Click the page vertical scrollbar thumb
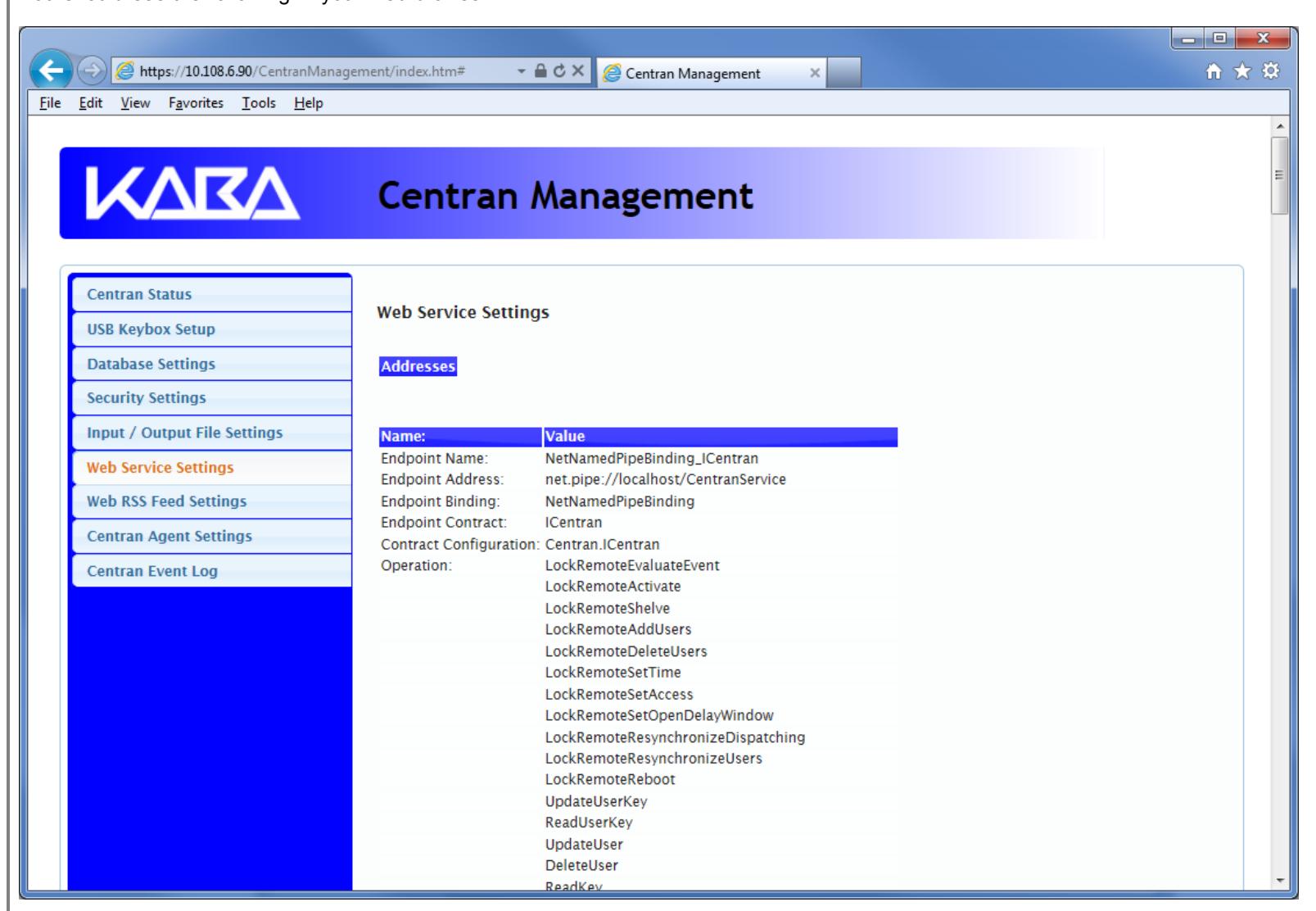The height and width of the screenshot is (911, 1316). pos(1280,175)
